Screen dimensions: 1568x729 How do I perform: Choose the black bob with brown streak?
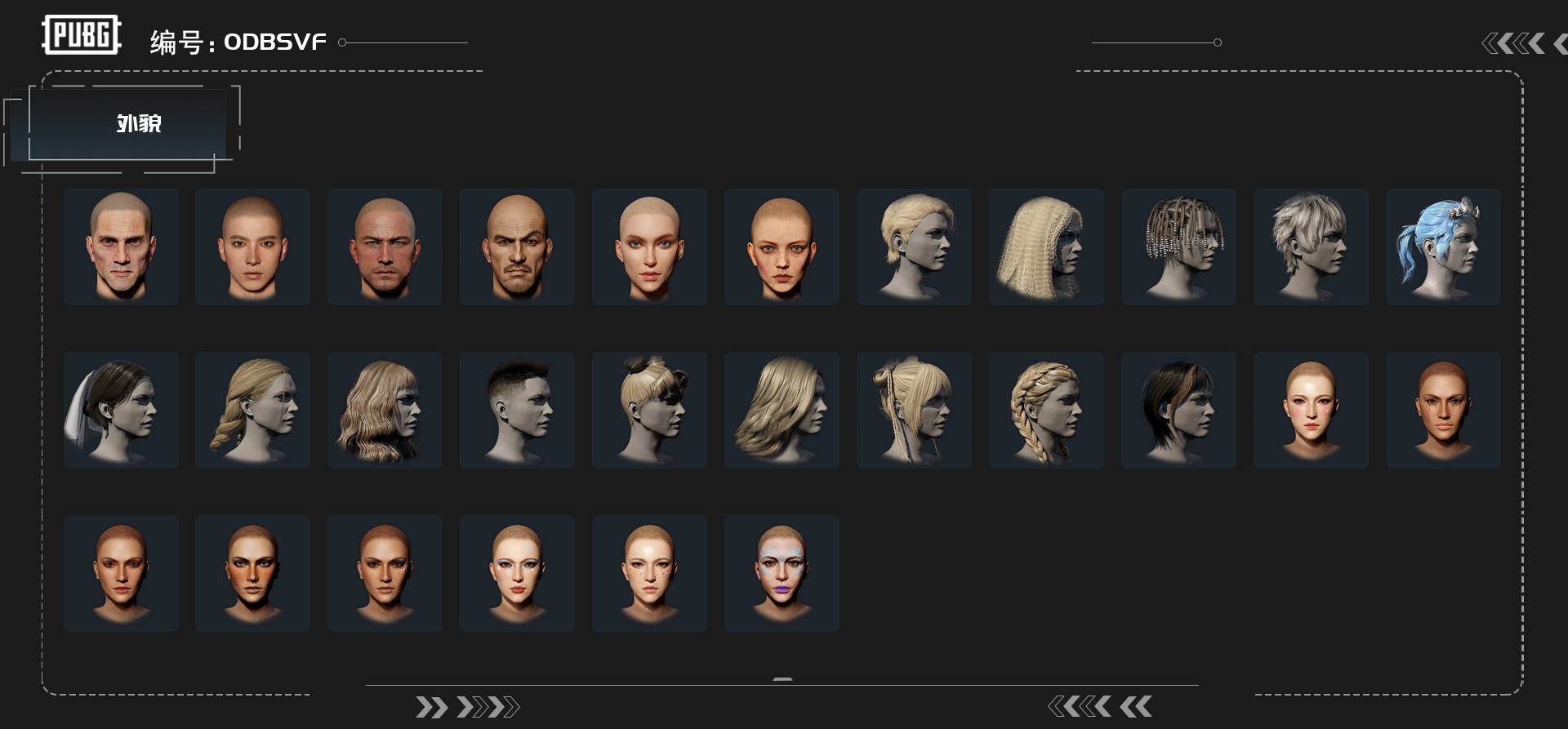tap(1179, 410)
